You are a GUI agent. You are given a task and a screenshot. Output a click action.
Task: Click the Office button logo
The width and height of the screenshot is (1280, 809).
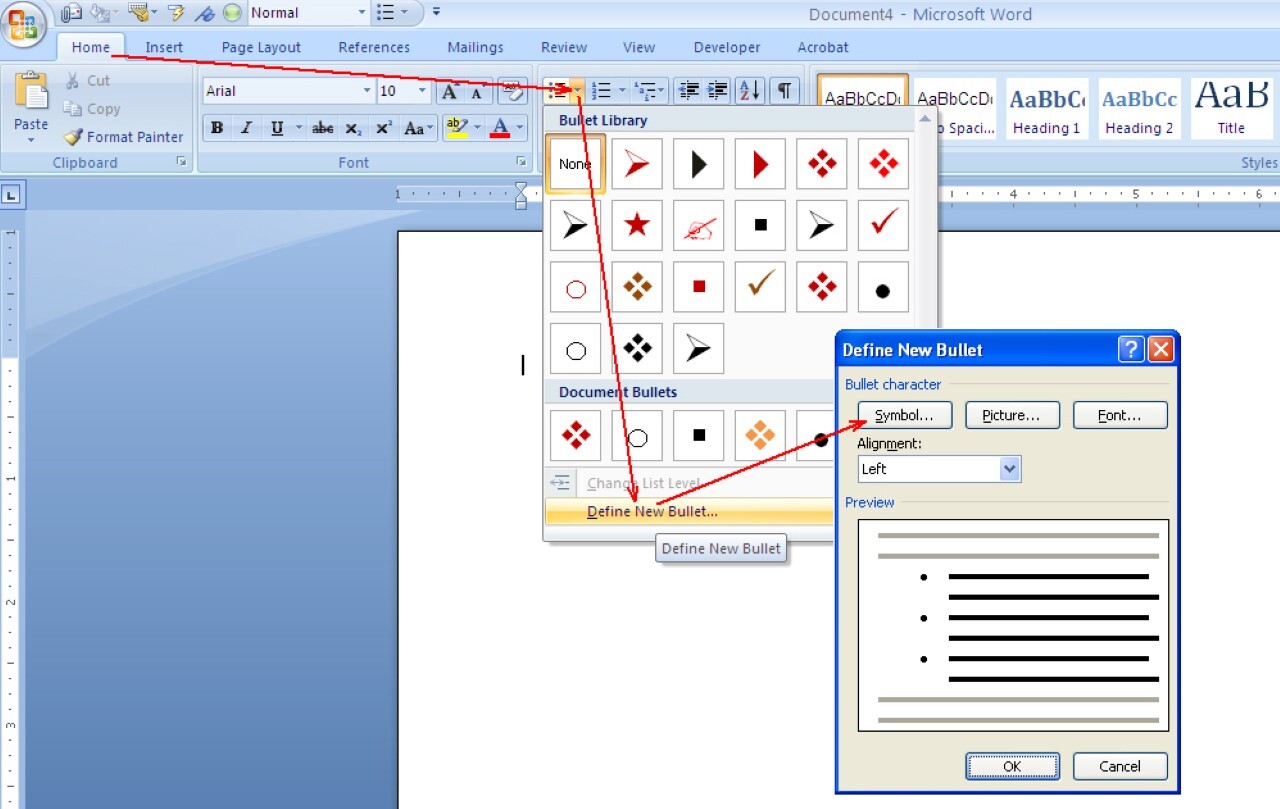[24, 24]
